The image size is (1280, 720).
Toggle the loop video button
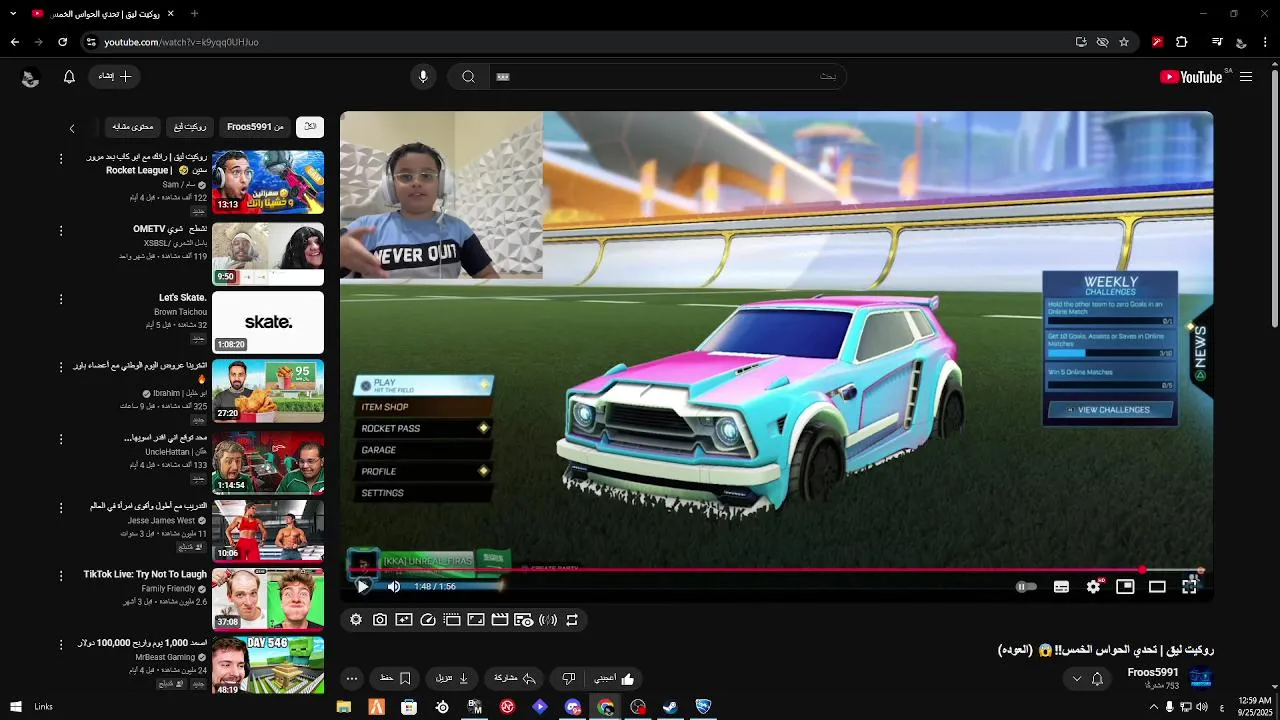[x=572, y=620]
